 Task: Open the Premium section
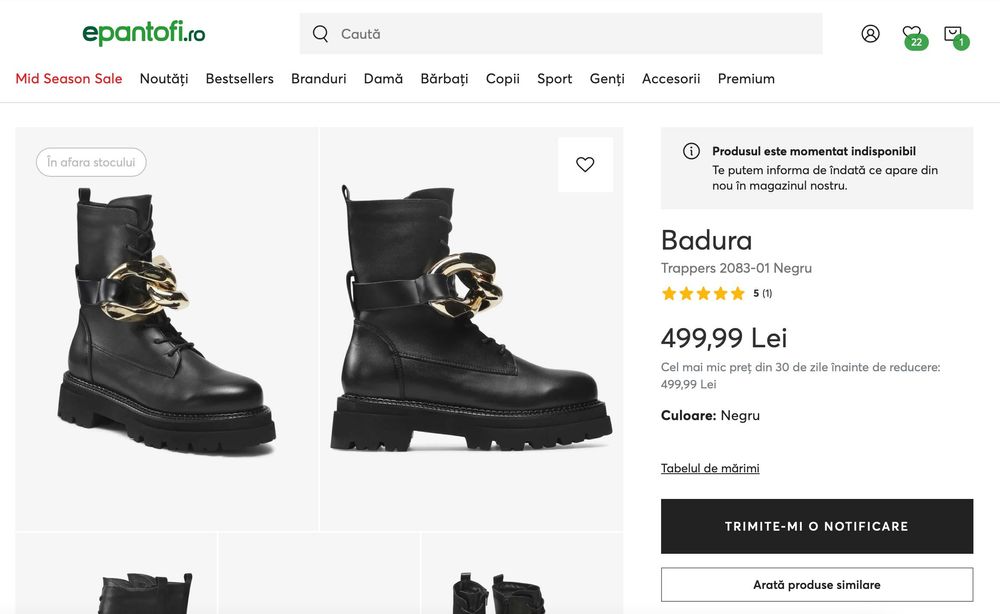click(x=746, y=79)
